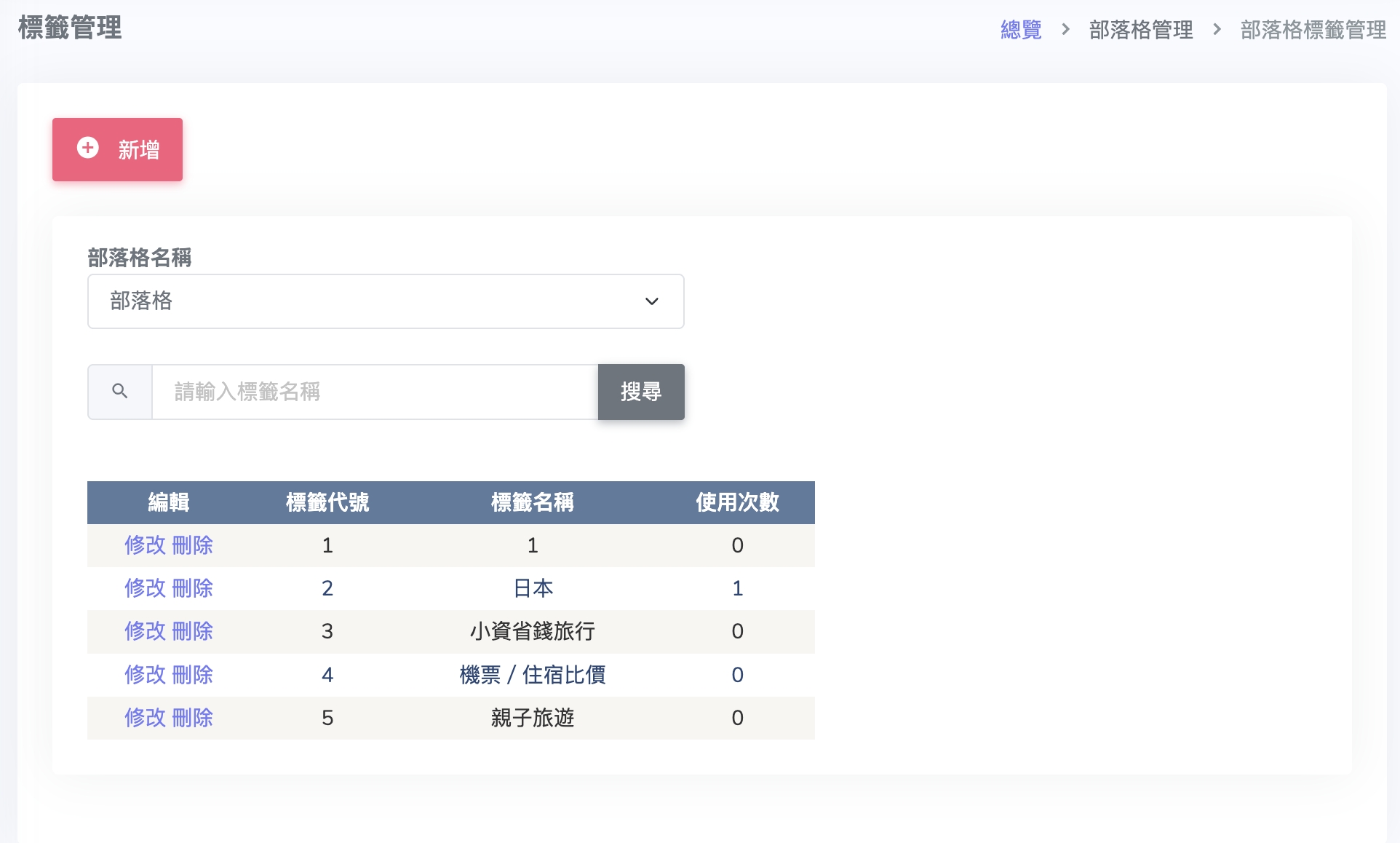This screenshot has width=1400, height=843.
Task: Click 修改 for tag 日本
Action: click(146, 588)
